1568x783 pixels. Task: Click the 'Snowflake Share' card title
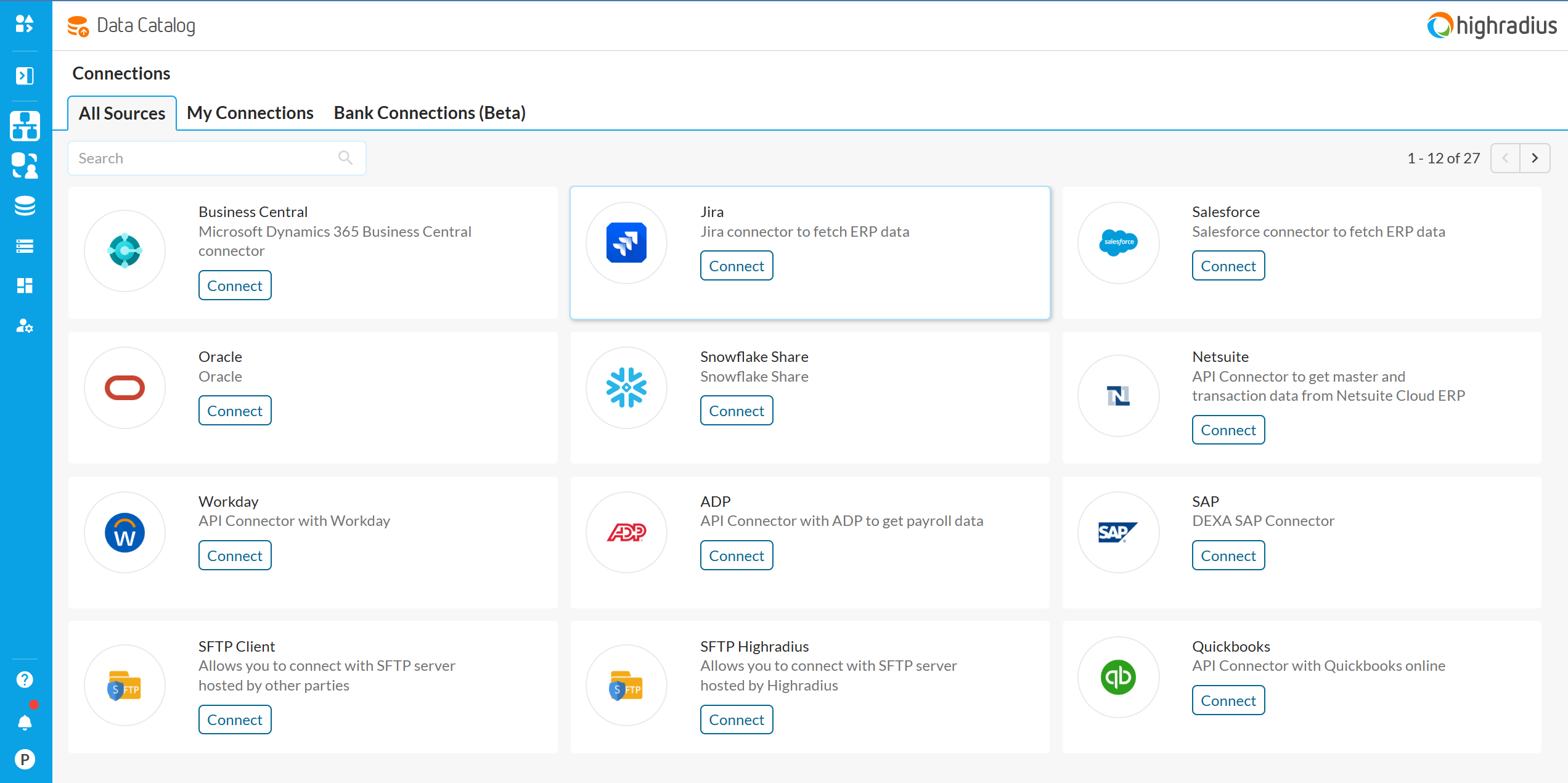754,357
